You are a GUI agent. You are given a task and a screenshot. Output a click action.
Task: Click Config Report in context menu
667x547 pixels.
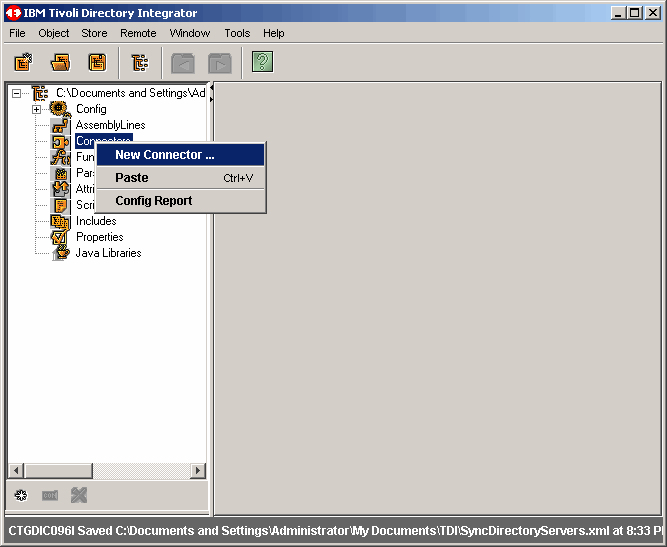[x=154, y=201]
